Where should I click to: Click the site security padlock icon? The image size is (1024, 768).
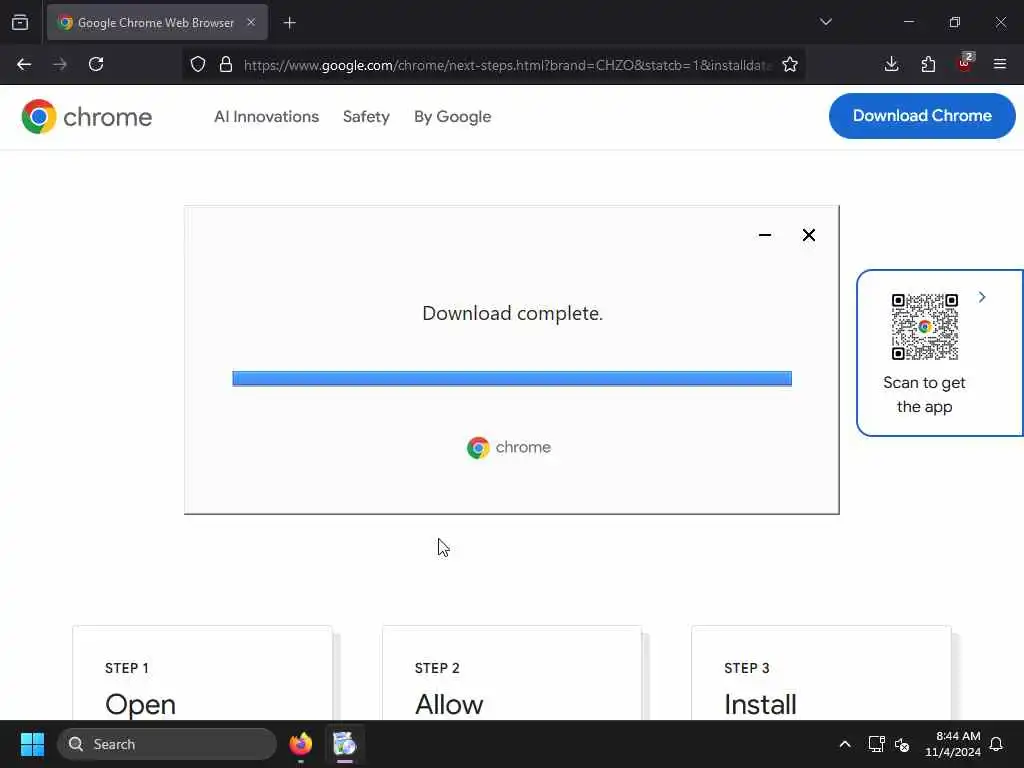pyautogui.click(x=226, y=64)
